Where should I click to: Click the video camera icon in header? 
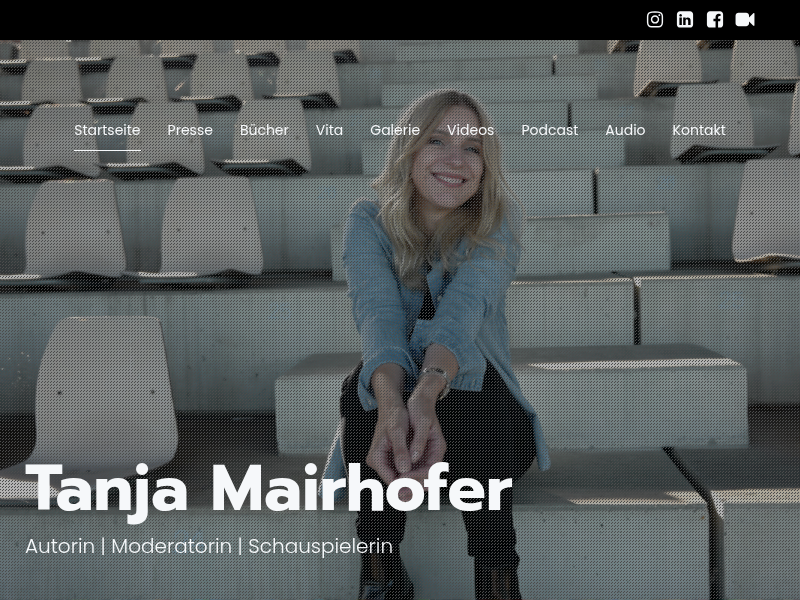tap(745, 20)
